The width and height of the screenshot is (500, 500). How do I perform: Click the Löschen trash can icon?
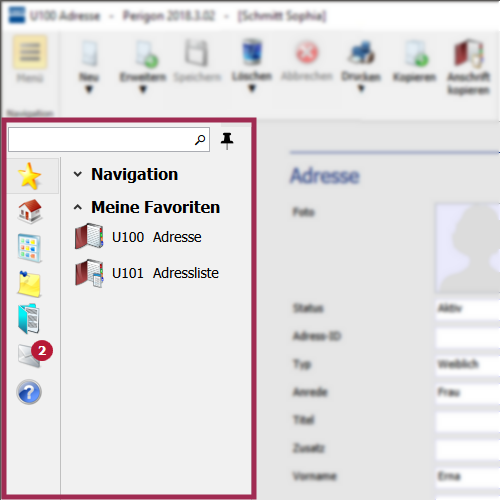click(252, 52)
